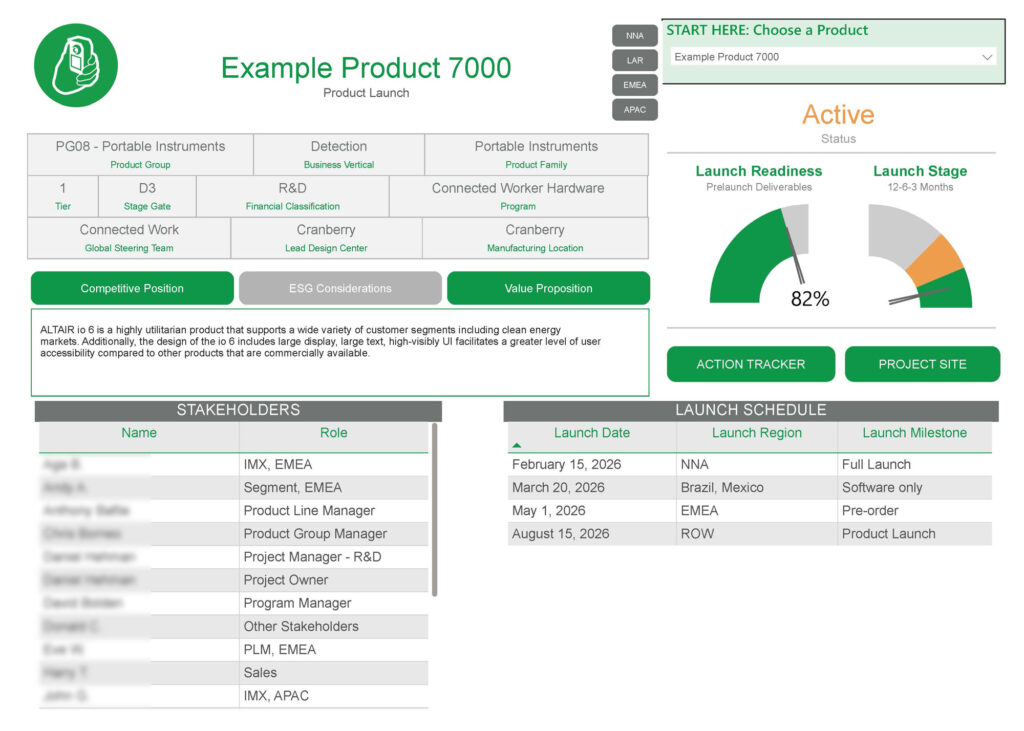Open the ACTION TRACKER button
This screenshot has width=1024, height=731.
click(750, 364)
